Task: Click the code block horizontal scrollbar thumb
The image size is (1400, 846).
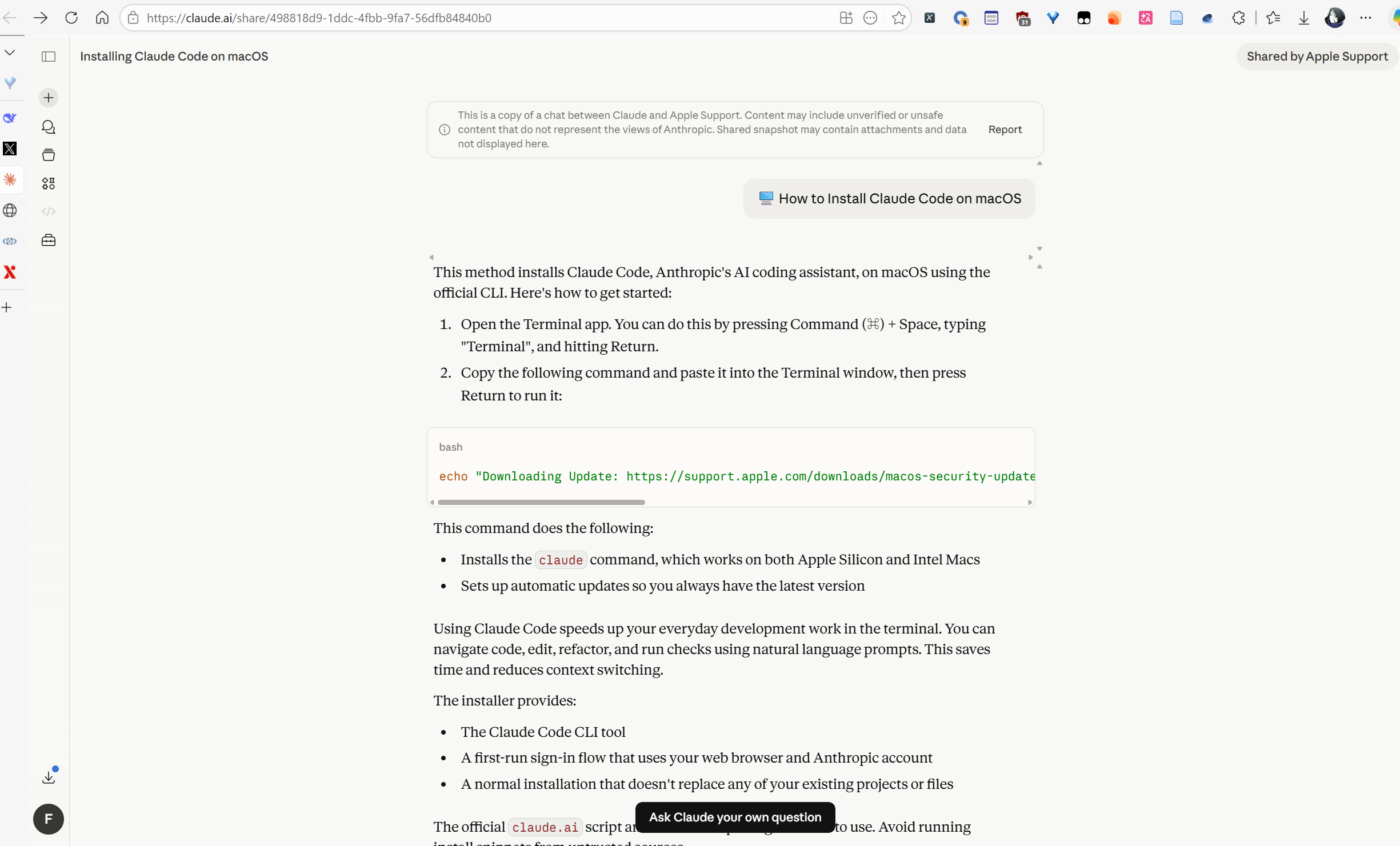Action: [541, 502]
